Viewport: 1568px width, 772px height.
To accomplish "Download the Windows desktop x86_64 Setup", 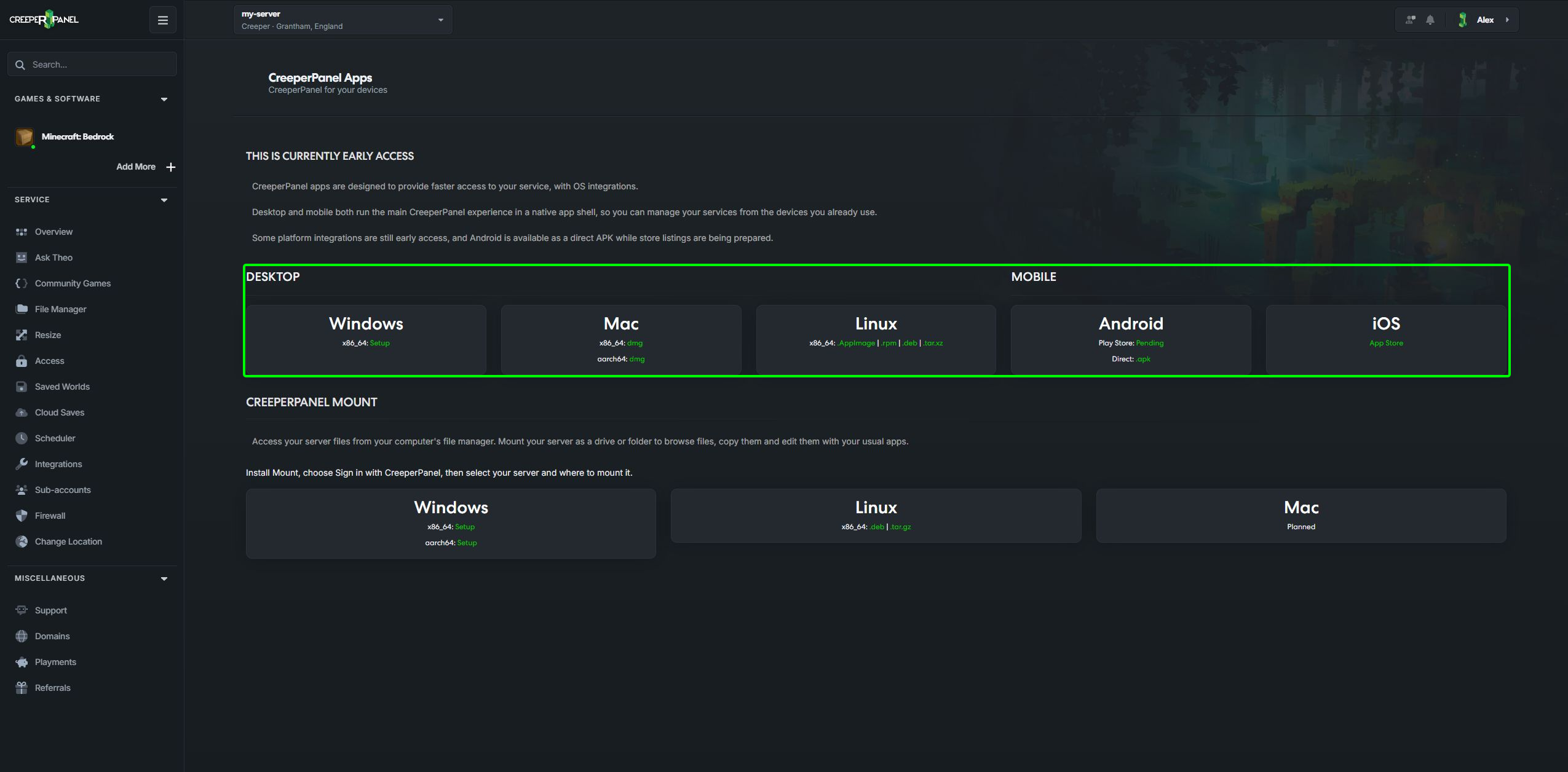I will 379,343.
